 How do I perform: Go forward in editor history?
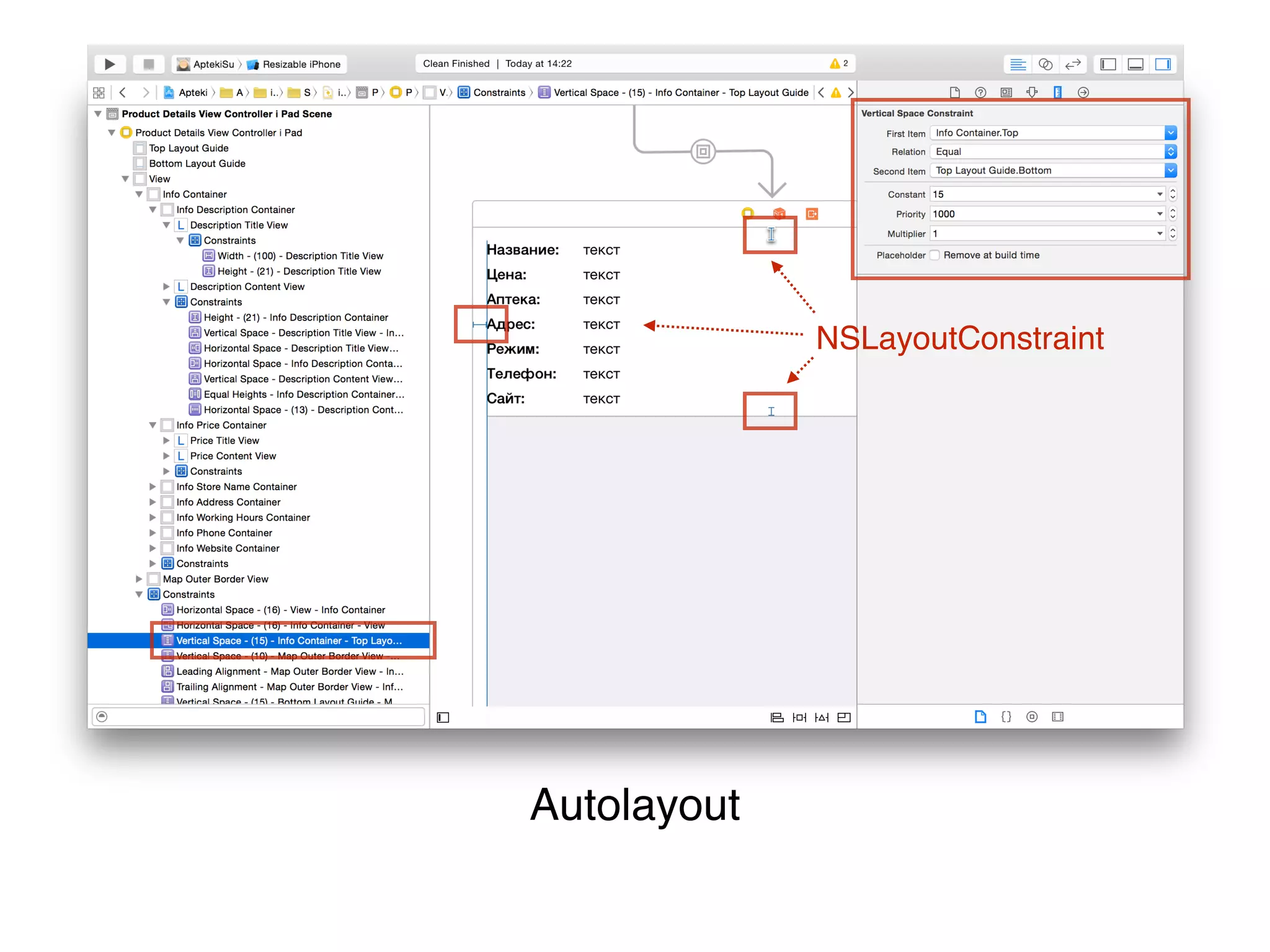(145, 92)
